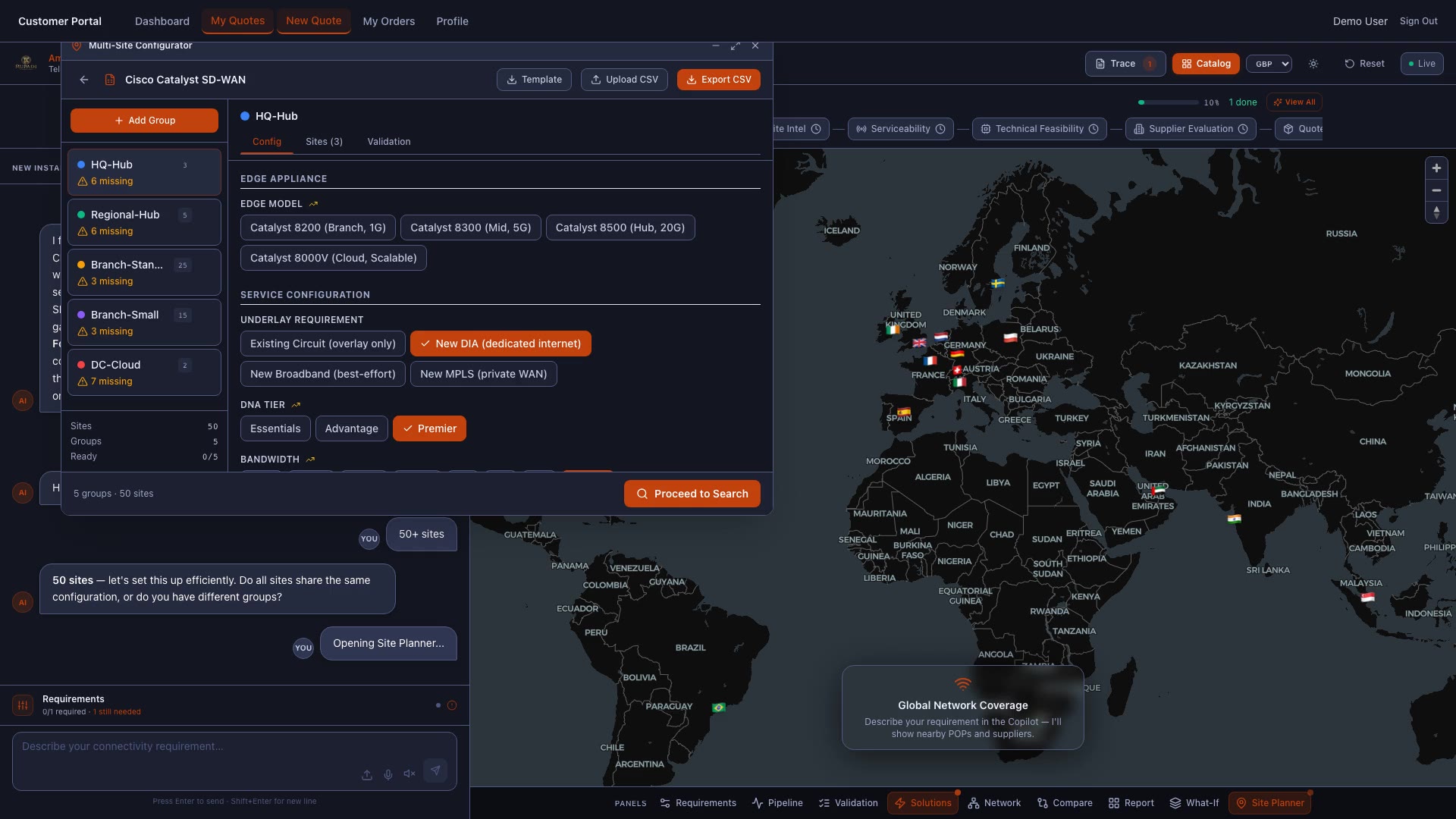Click the Brazil flag marker on the map
This screenshot has height=819, width=1456.
[x=719, y=708]
